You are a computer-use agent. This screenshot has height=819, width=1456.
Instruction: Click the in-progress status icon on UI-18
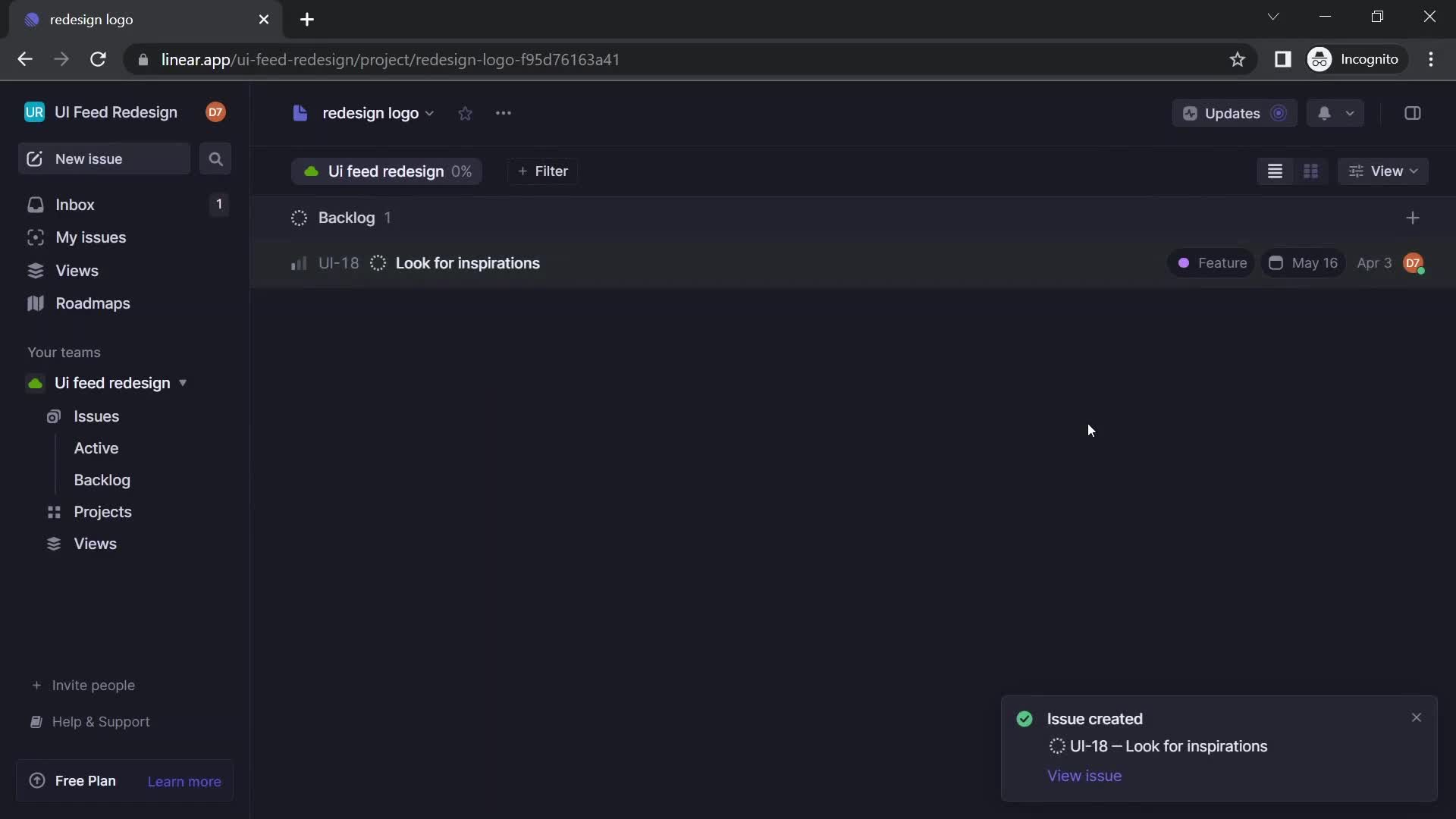point(377,264)
